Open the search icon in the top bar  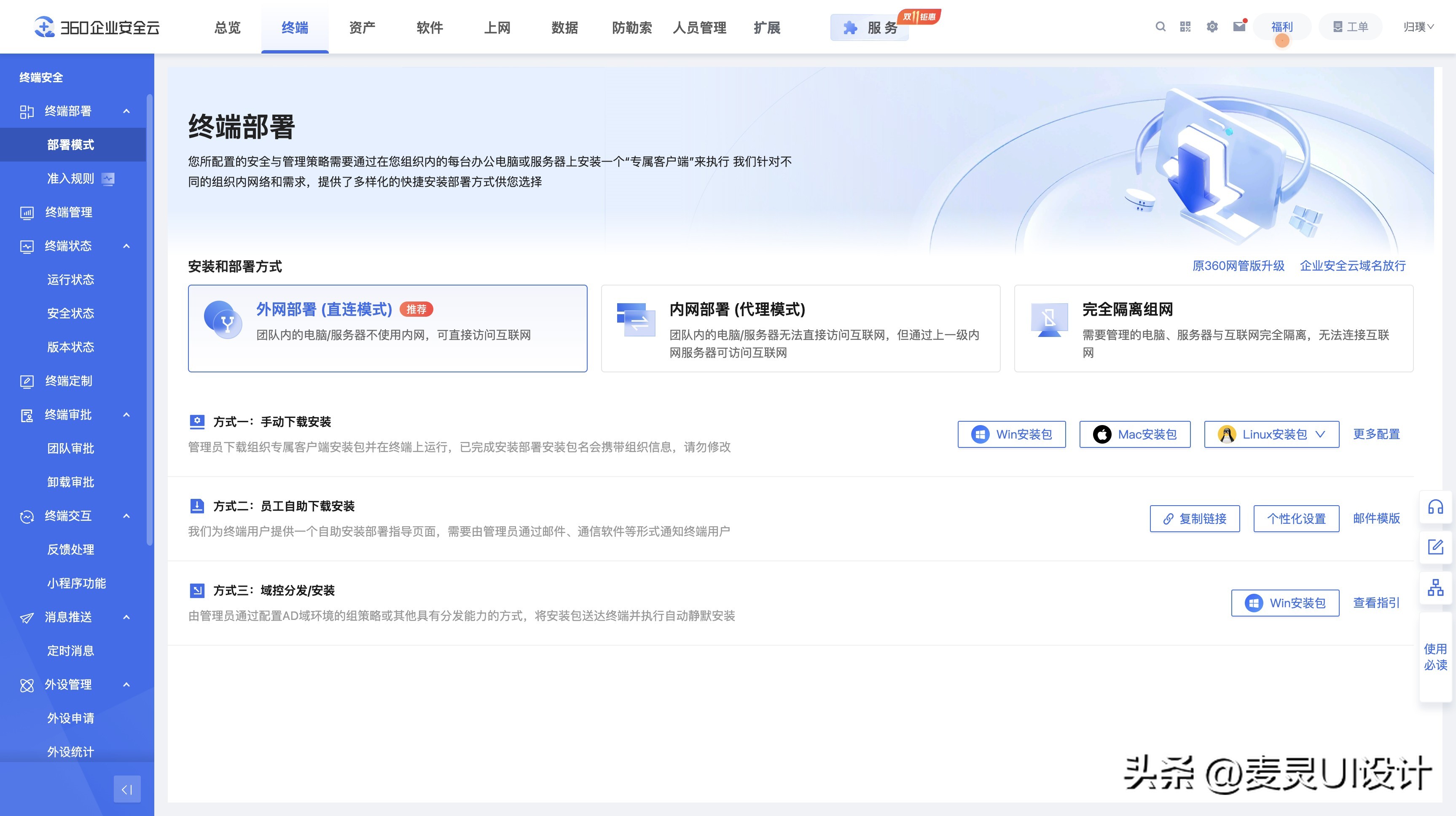click(1161, 27)
